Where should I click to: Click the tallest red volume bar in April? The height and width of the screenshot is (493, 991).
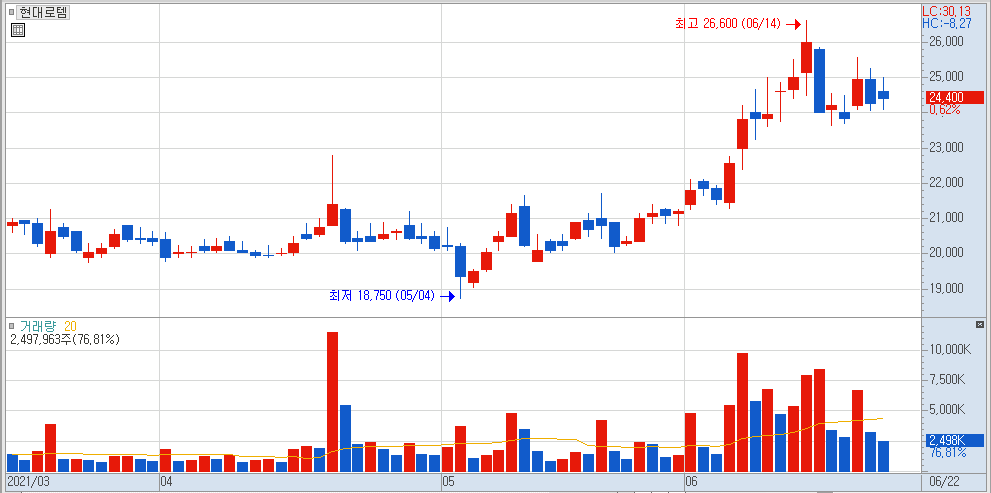(x=332, y=402)
